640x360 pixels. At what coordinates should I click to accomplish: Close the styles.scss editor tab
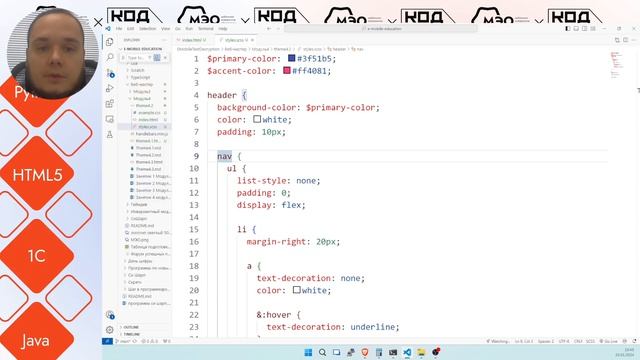[252, 40]
